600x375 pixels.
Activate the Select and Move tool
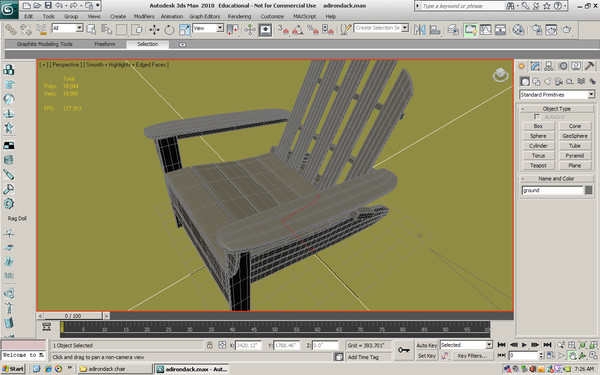tap(154, 30)
